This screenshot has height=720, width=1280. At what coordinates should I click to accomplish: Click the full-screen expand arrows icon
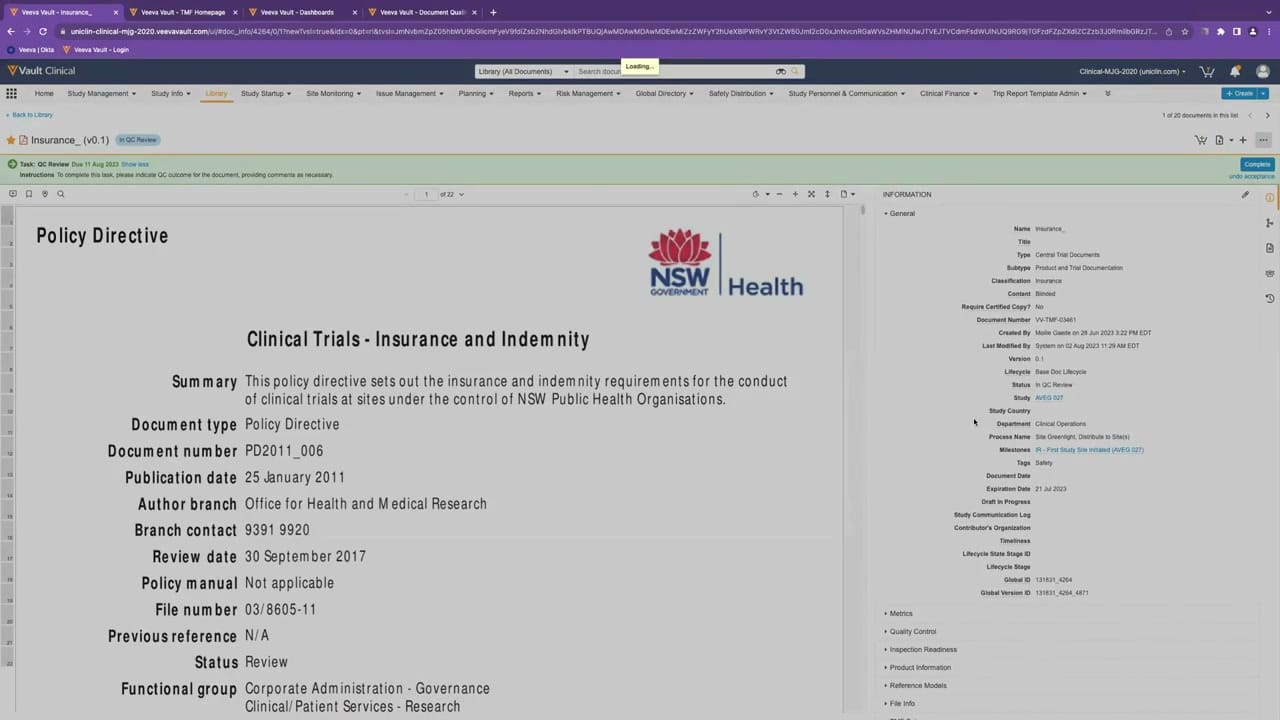811,194
